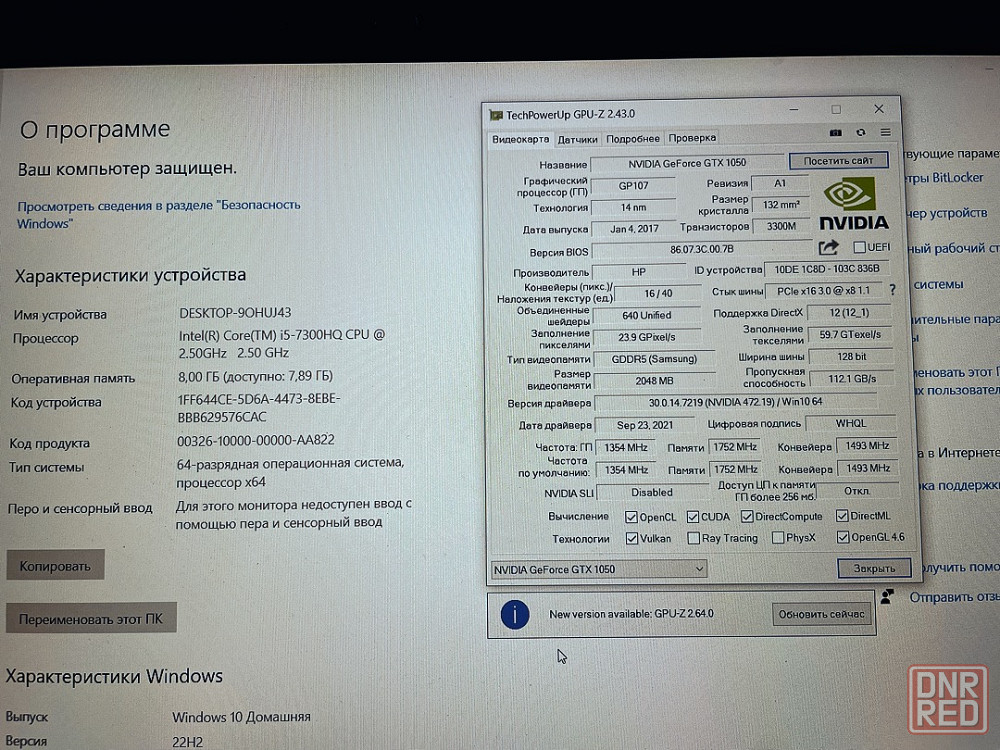Switch to the Подробнее tab

click(x=633, y=138)
